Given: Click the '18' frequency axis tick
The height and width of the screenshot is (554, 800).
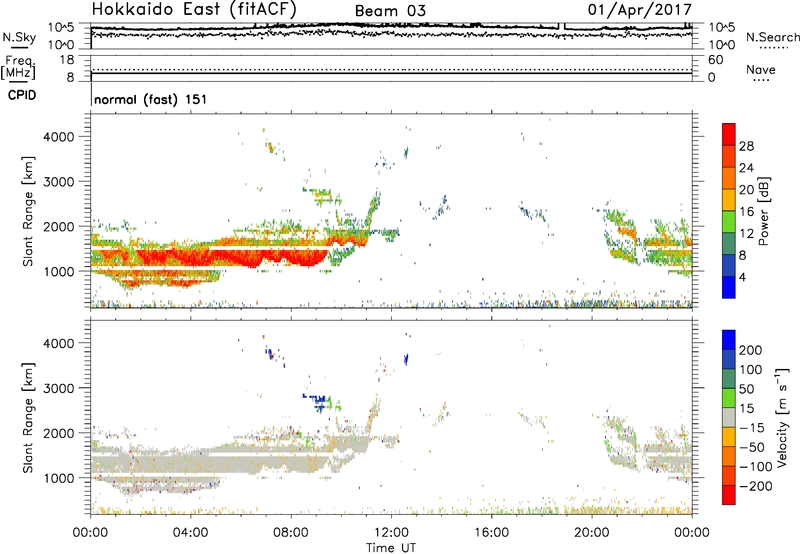Looking at the screenshot, I should pyautogui.click(x=67, y=60).
